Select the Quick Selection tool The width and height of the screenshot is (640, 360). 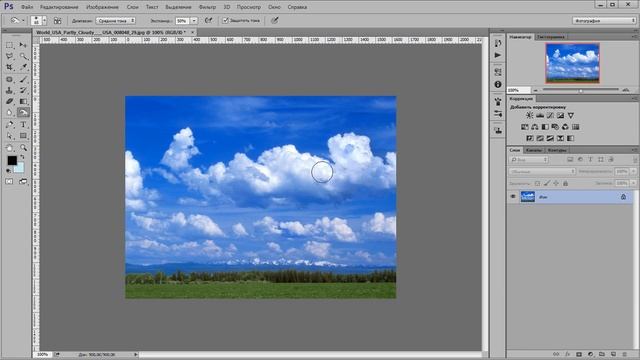23,56
